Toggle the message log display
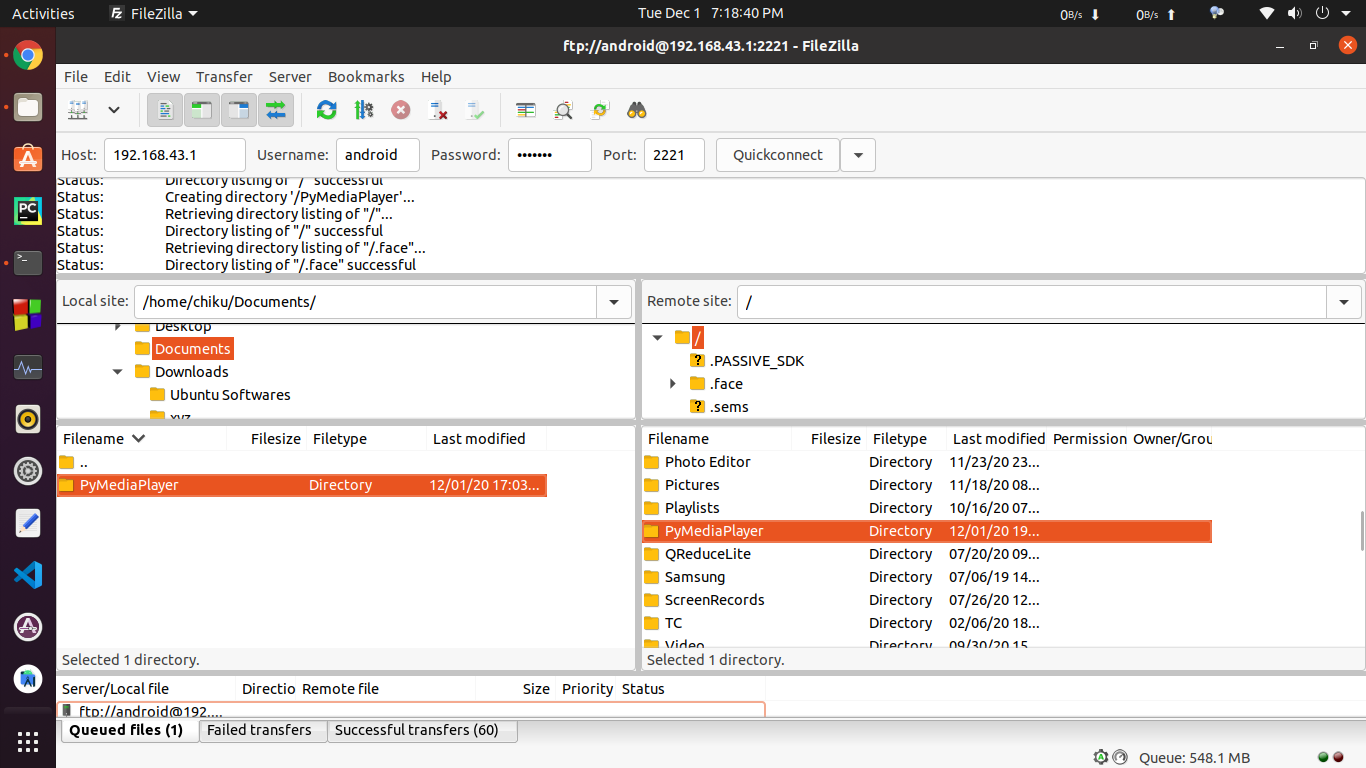 point(165,110)
